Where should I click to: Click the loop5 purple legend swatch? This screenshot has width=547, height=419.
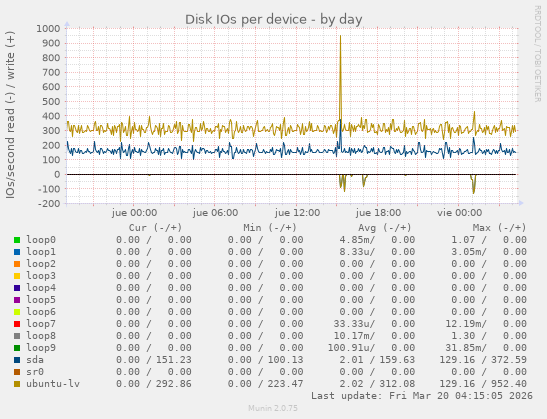[17, 300]
